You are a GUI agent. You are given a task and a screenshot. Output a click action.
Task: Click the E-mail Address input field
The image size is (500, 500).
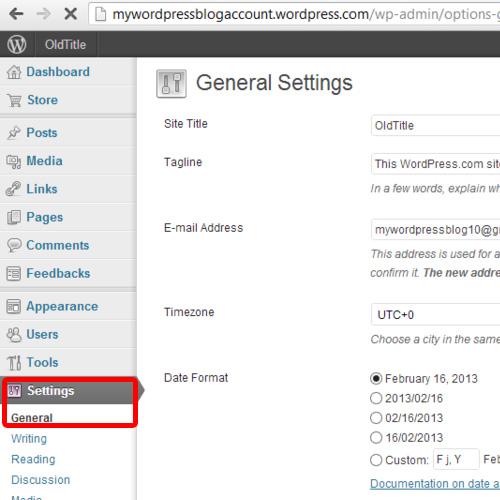[435, 229]
